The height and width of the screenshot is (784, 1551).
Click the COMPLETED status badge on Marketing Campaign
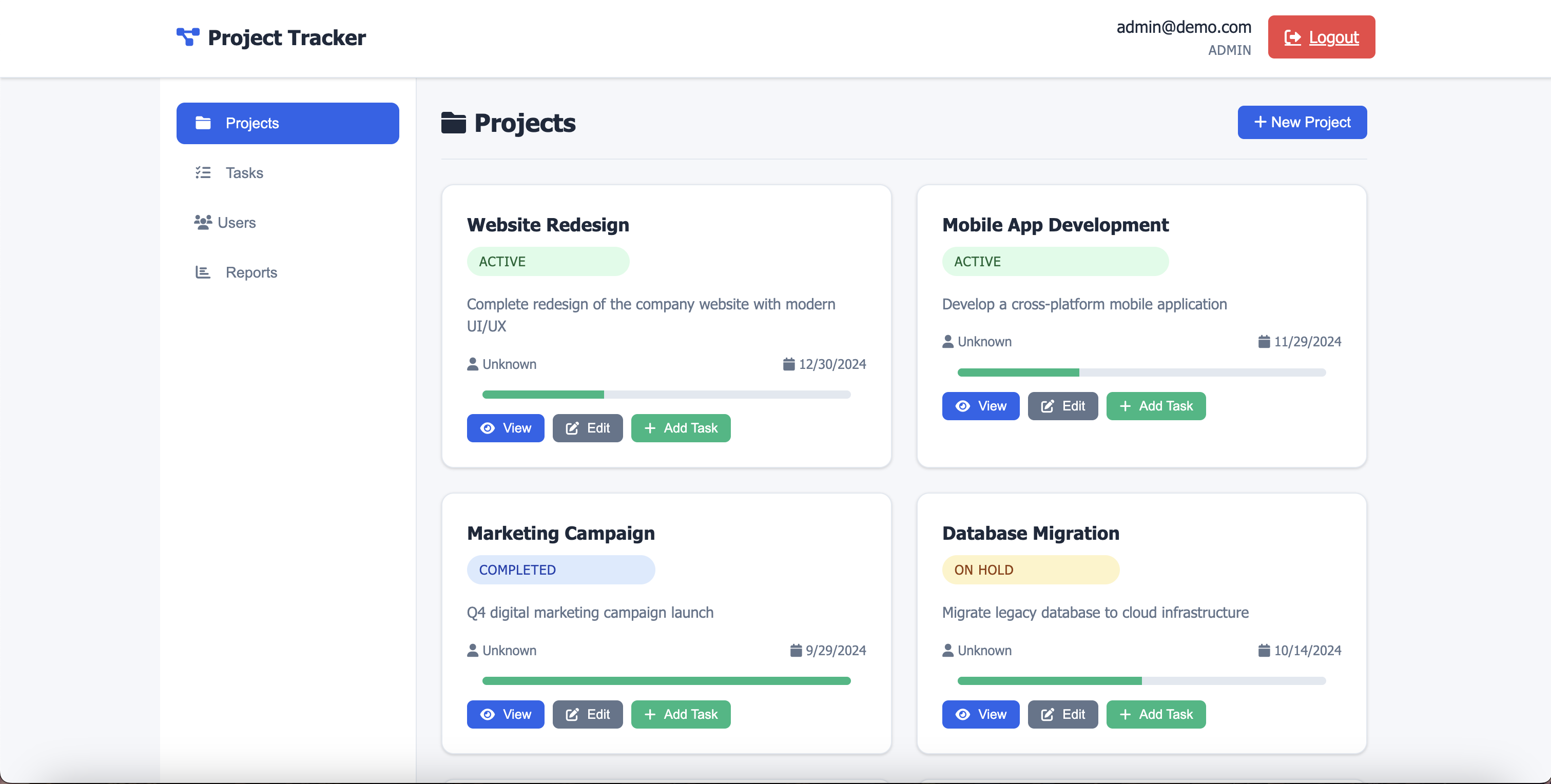pos(560,570)
